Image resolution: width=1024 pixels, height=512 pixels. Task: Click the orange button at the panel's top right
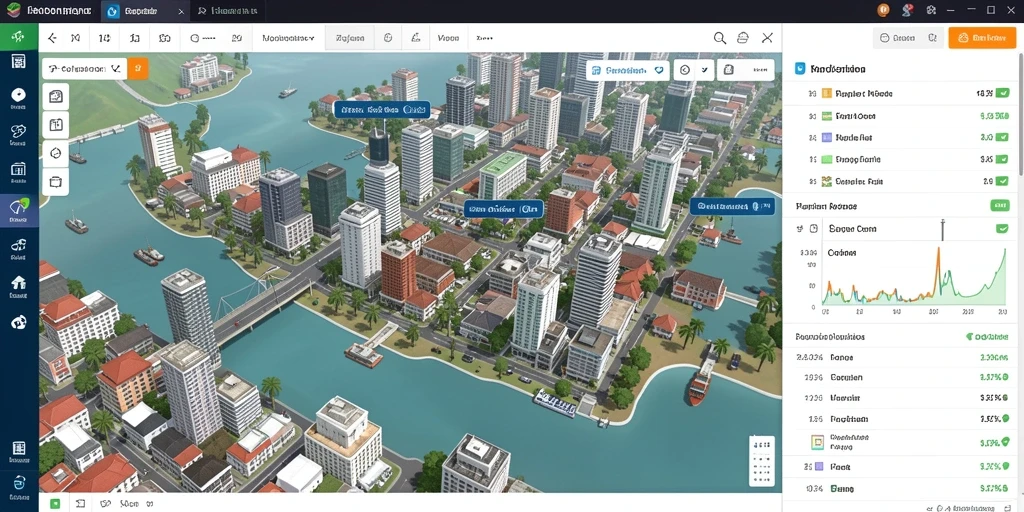pyautogui.click(x=981, y=38)
